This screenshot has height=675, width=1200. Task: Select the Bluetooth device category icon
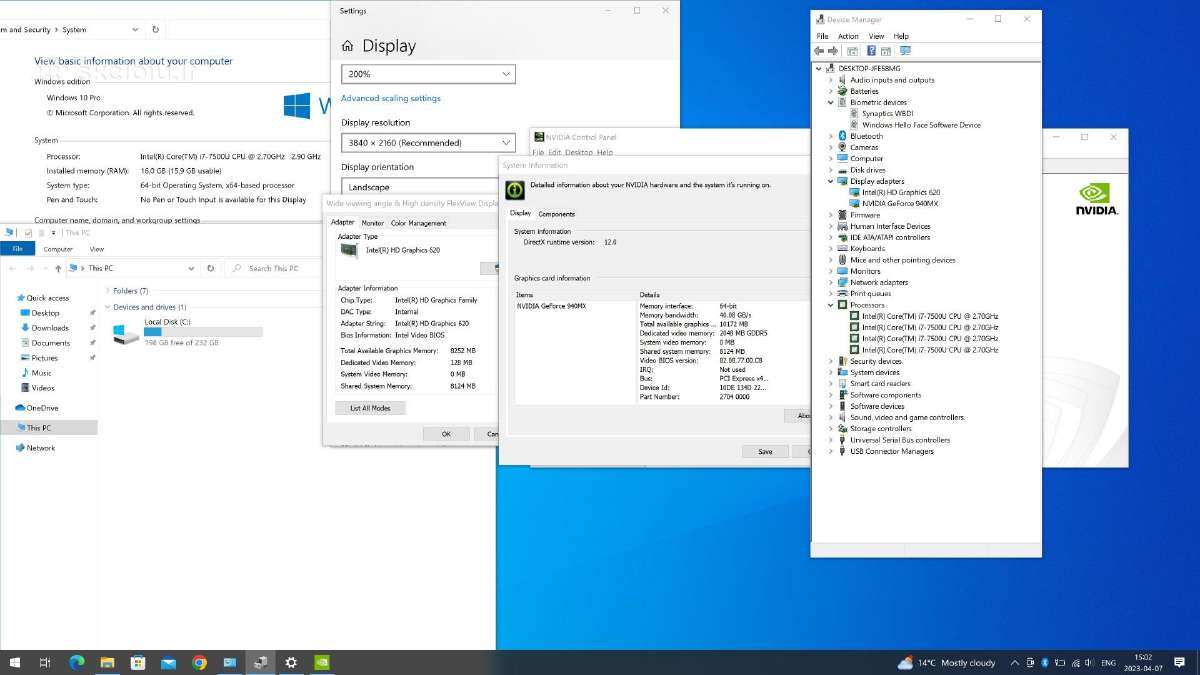(842, 136)
